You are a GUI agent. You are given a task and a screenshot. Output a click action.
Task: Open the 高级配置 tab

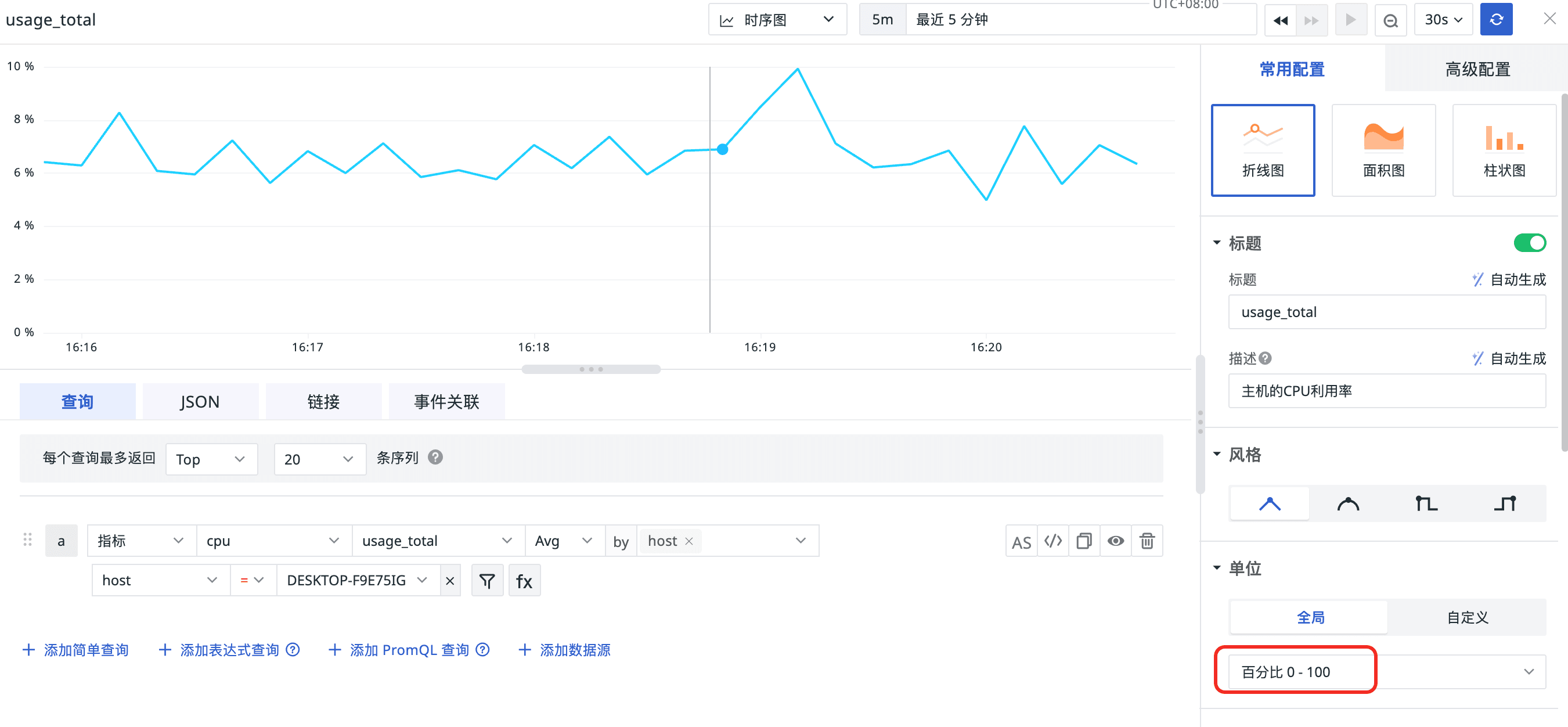pyautogui.click(x=1477, y=70)
